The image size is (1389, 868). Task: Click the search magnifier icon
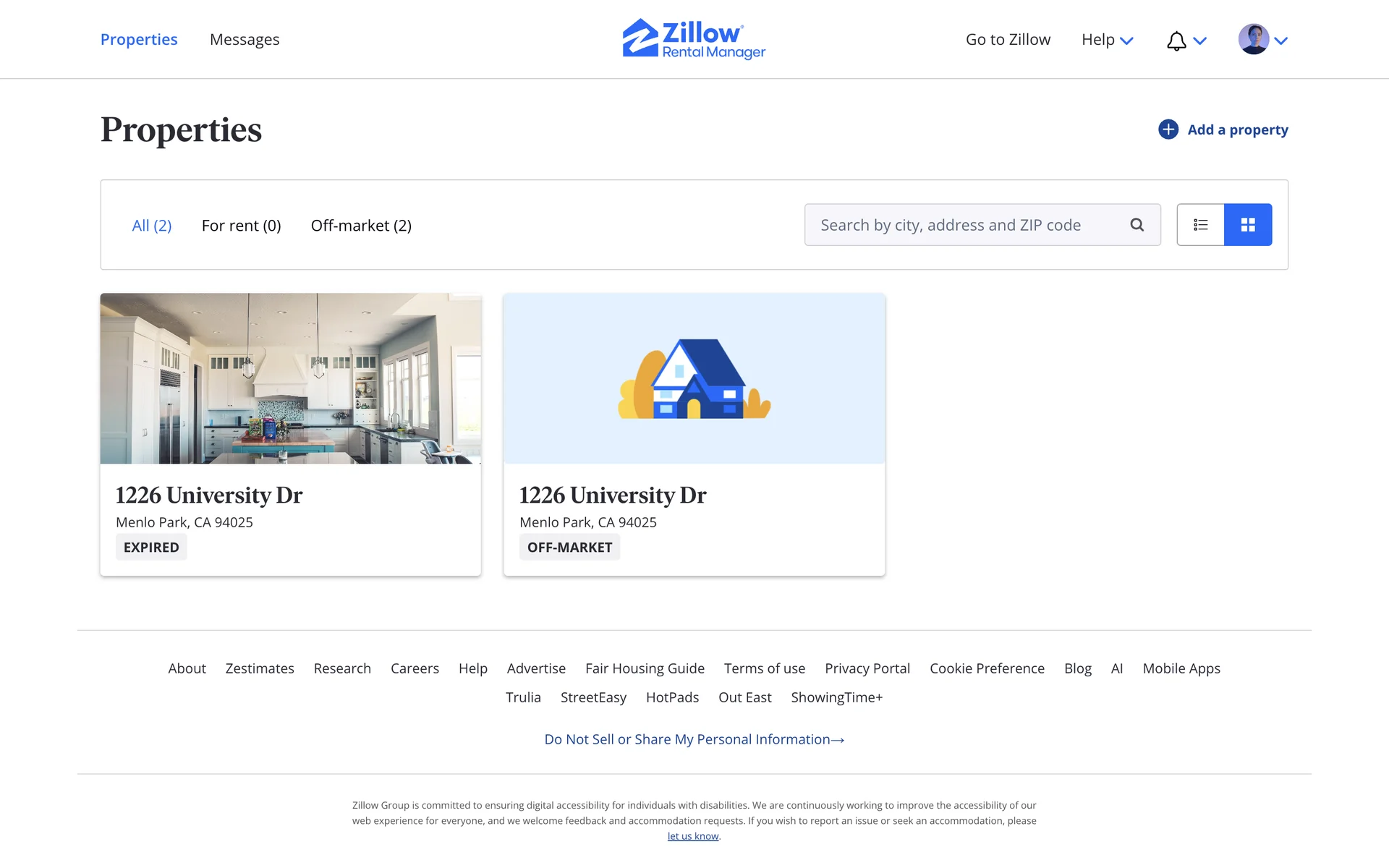(1137, 225)
